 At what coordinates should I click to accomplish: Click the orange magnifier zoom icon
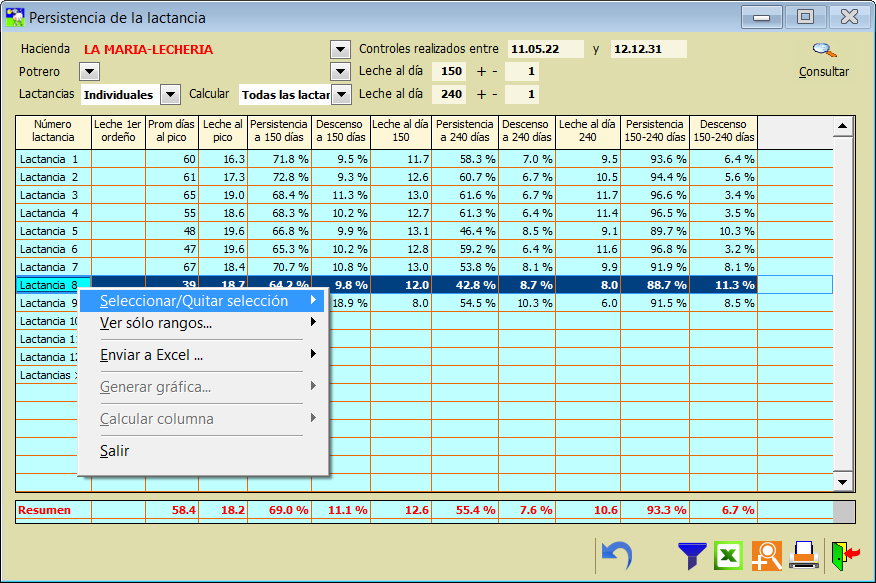[x=767, y=555]
